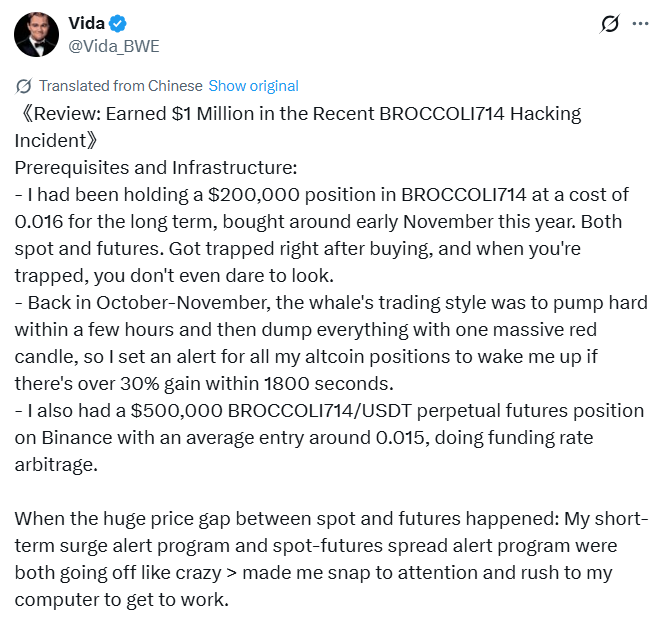Click the "Prerequisites and Infrastructure:" line
The height and width of the screenshot is (628, 664).
pyautogui.click(x=155, y=166)
